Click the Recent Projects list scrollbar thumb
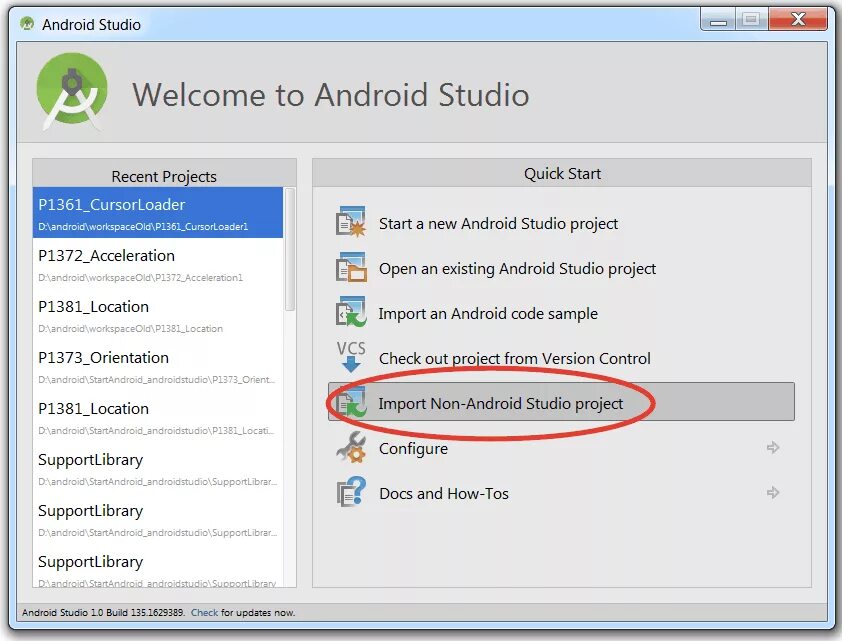This screenshot has height=641, width=842. (x=289, y=249)
